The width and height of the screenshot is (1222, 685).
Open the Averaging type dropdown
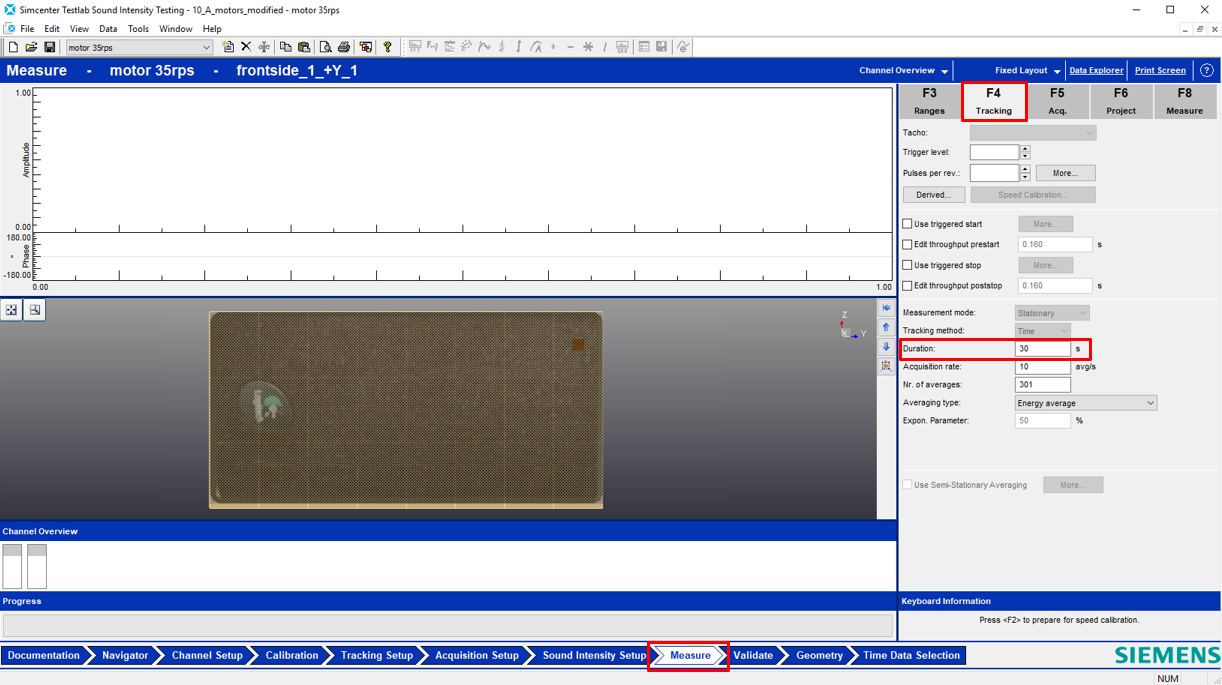(x=1086, y=403)
